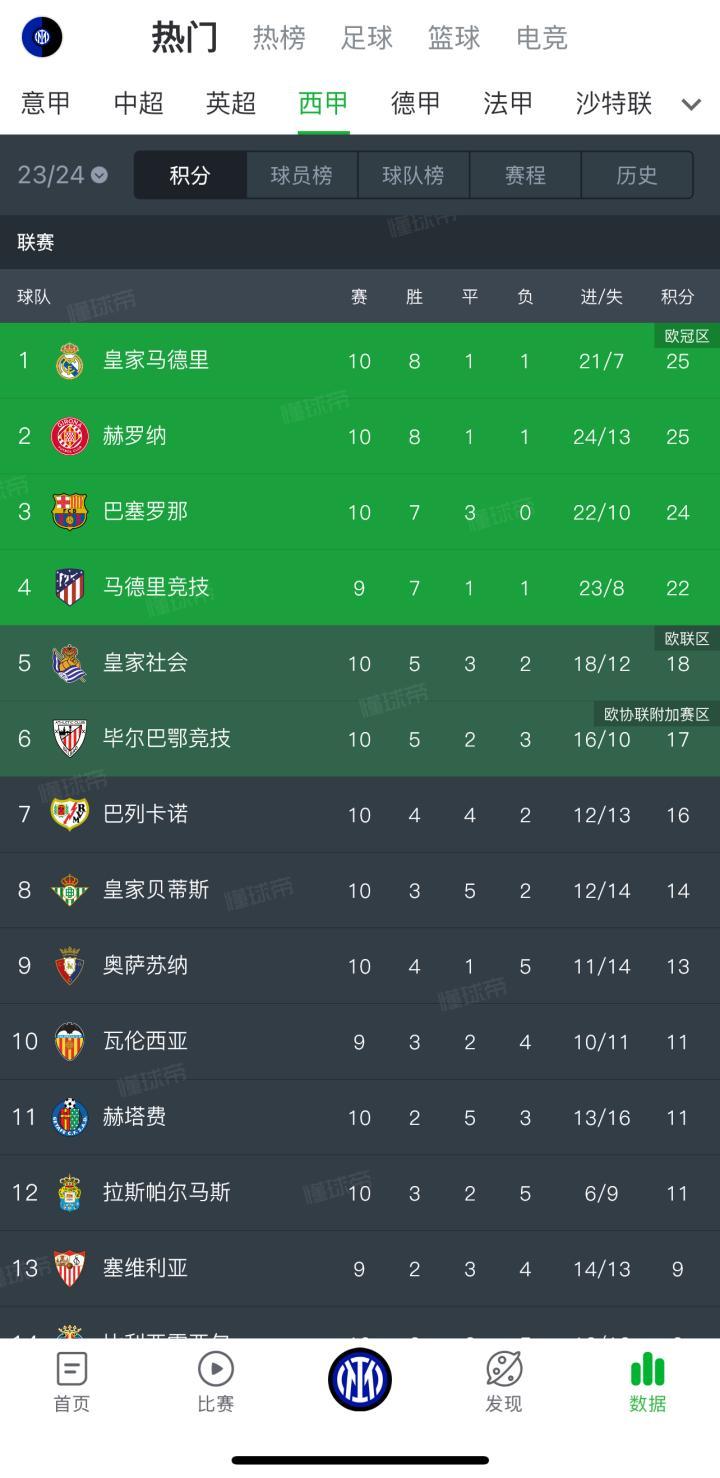Tap the Valencia club crest

point(69,1041)
